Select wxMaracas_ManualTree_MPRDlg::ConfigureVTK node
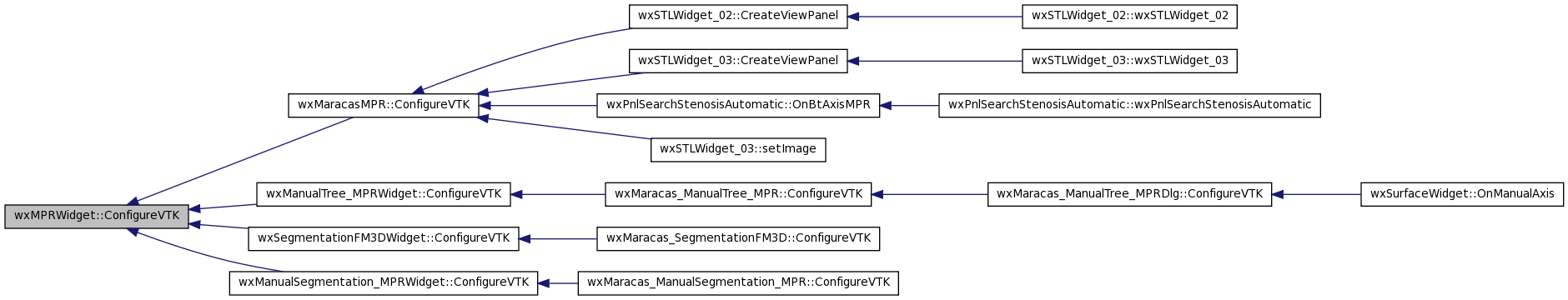 pos(1129,194)
